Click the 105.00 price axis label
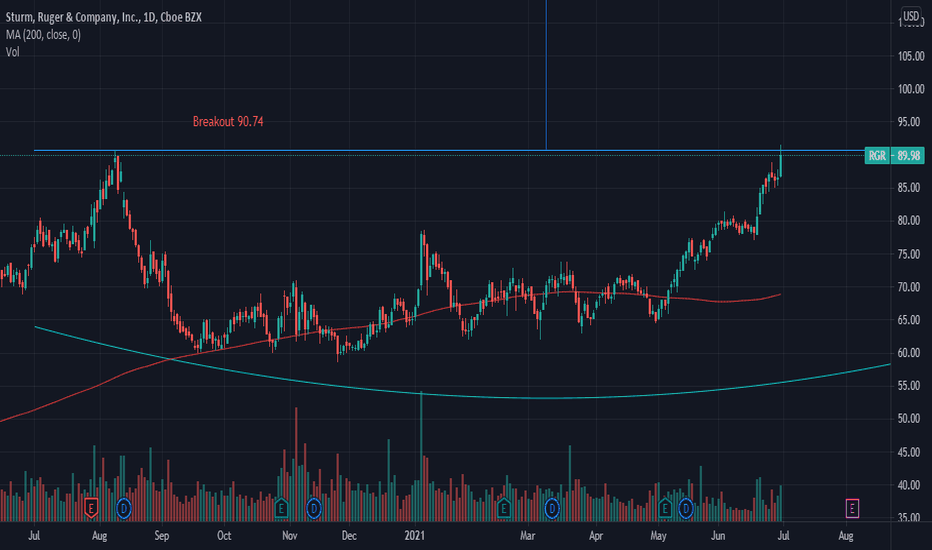The image size is (932, 550). [x=911, y=56]
